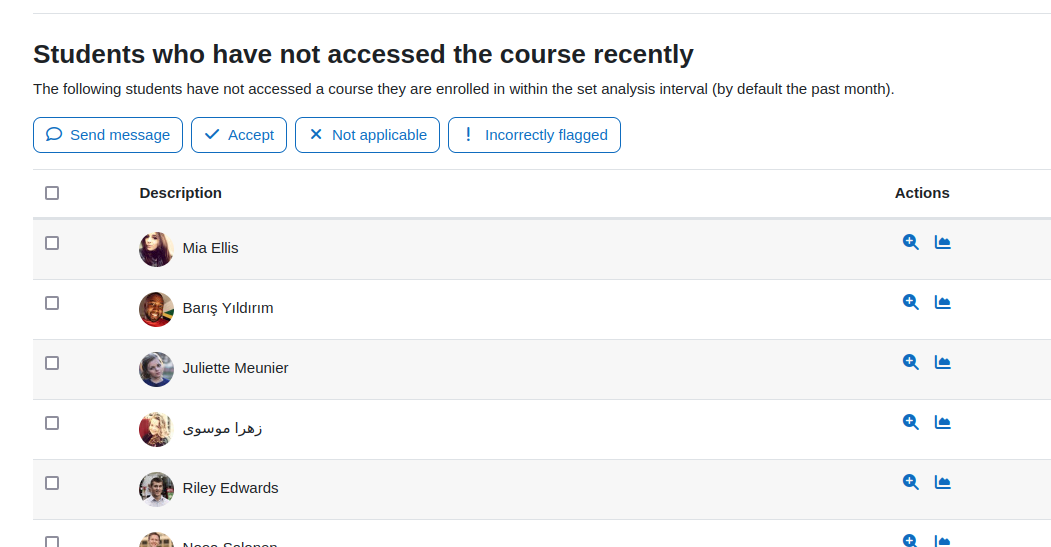Click the Accept button

pyautogui.click(x=239, y=135)
